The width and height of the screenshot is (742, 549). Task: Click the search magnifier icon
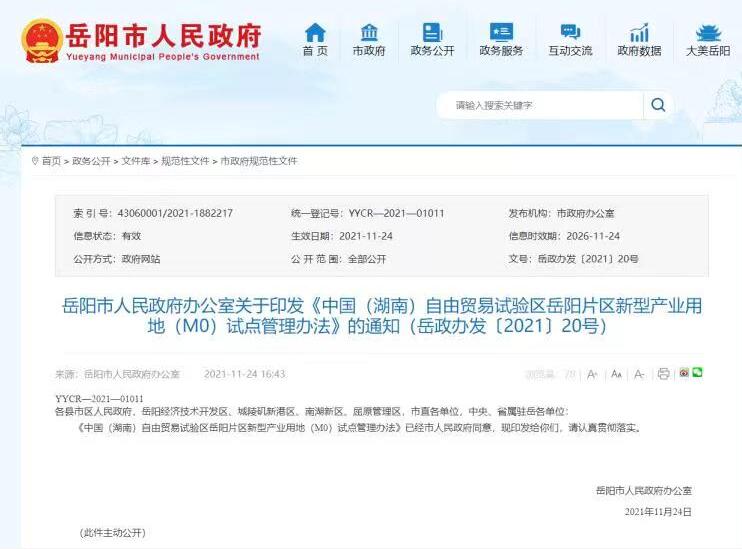pyautogui.click(x=657, y=105)
